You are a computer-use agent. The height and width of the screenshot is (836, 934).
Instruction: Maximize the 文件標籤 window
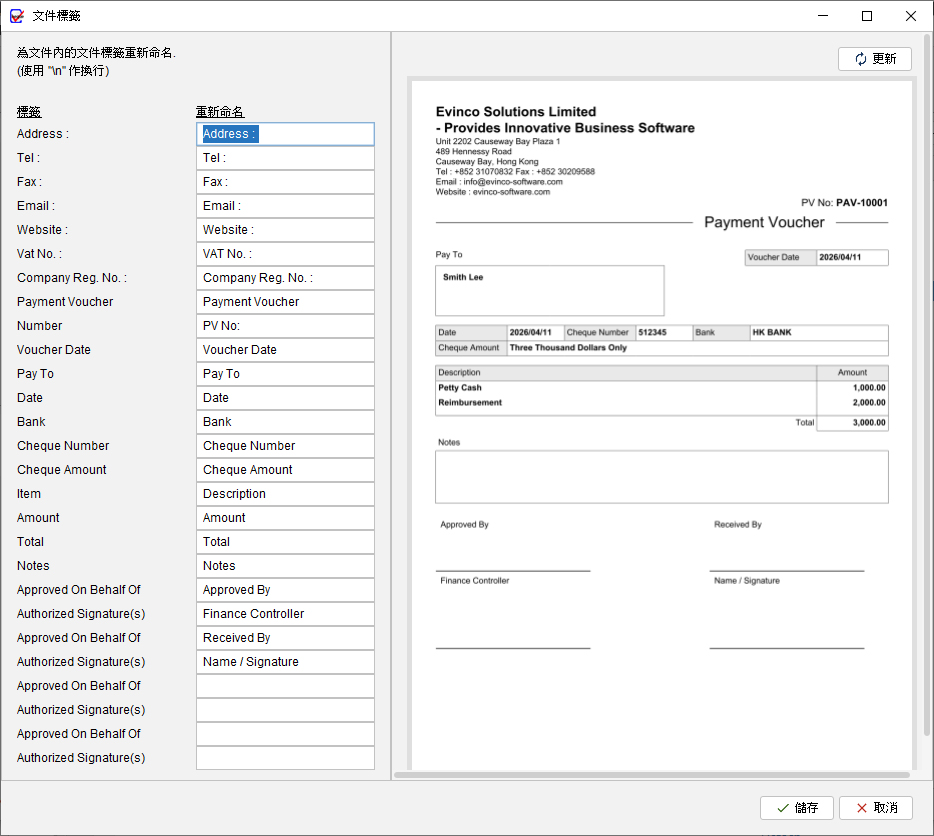tap(867, 16)
